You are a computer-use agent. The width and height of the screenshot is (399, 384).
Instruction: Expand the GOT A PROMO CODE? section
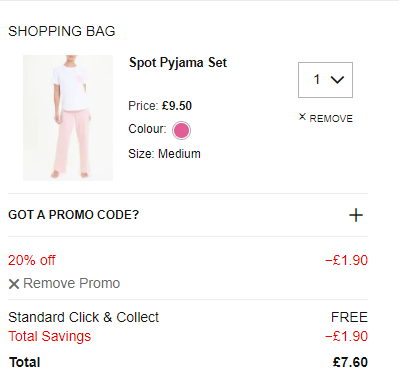coord(188,215)
